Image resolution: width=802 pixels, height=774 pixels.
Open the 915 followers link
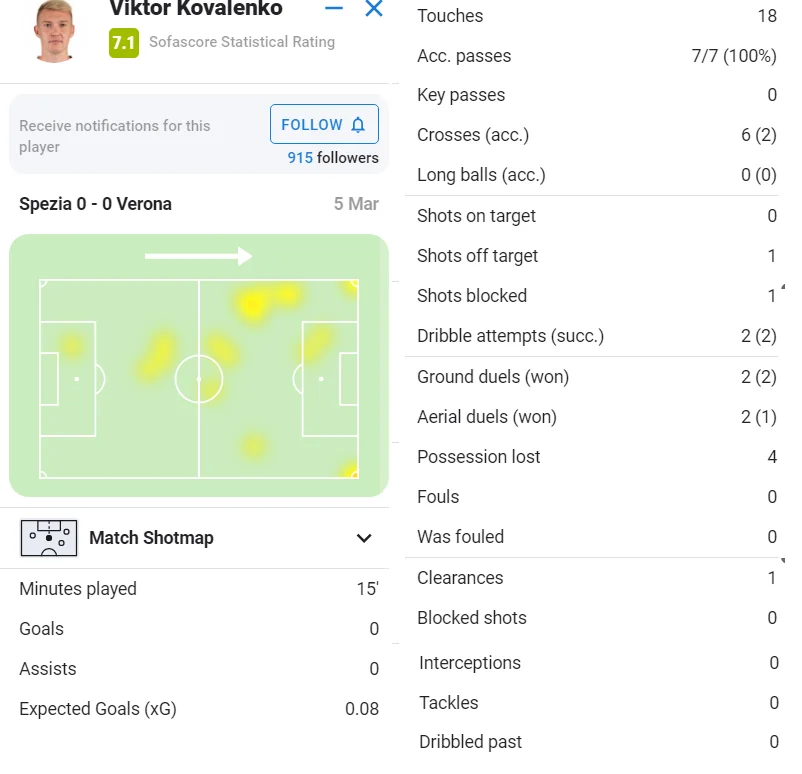point(333,158)
